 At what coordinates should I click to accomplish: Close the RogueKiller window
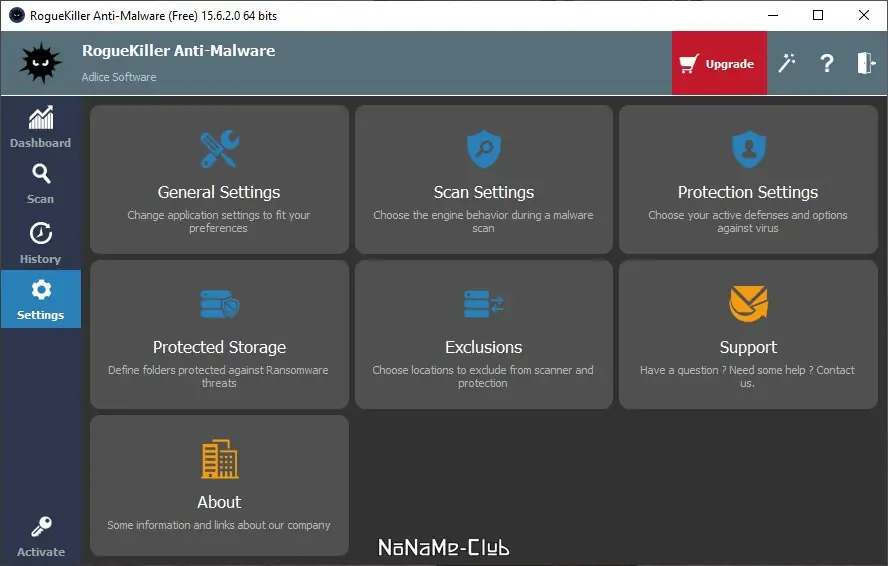[x=864, y=15]
